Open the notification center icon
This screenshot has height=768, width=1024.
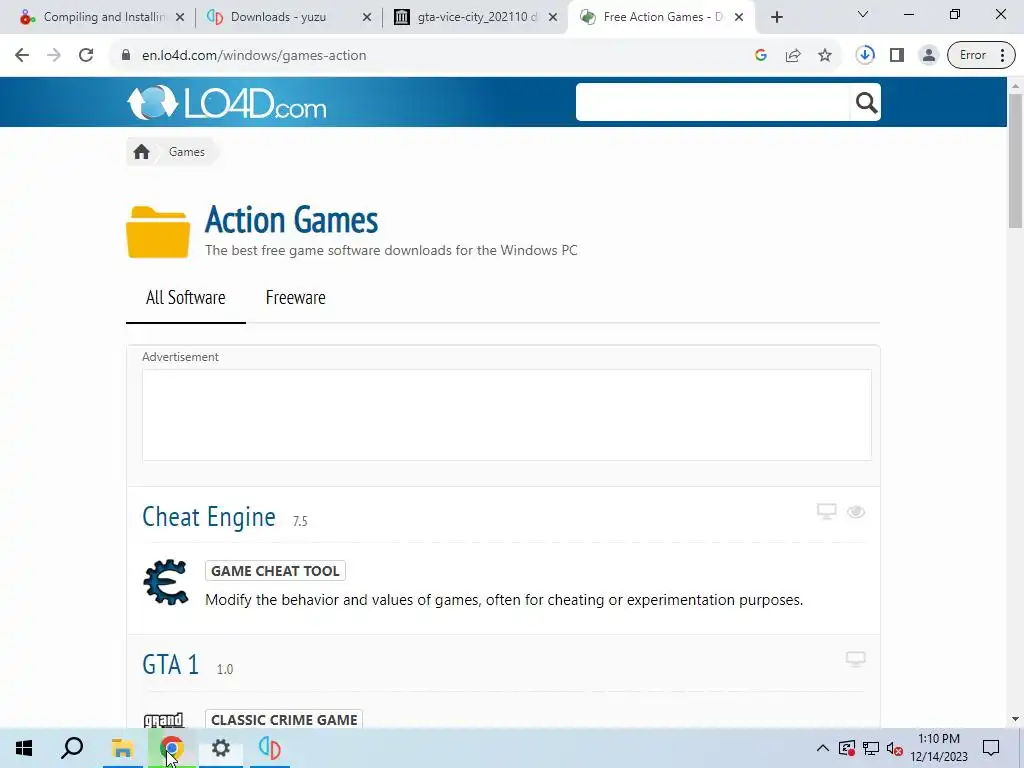pyautogui.click(x=991, y=748)
